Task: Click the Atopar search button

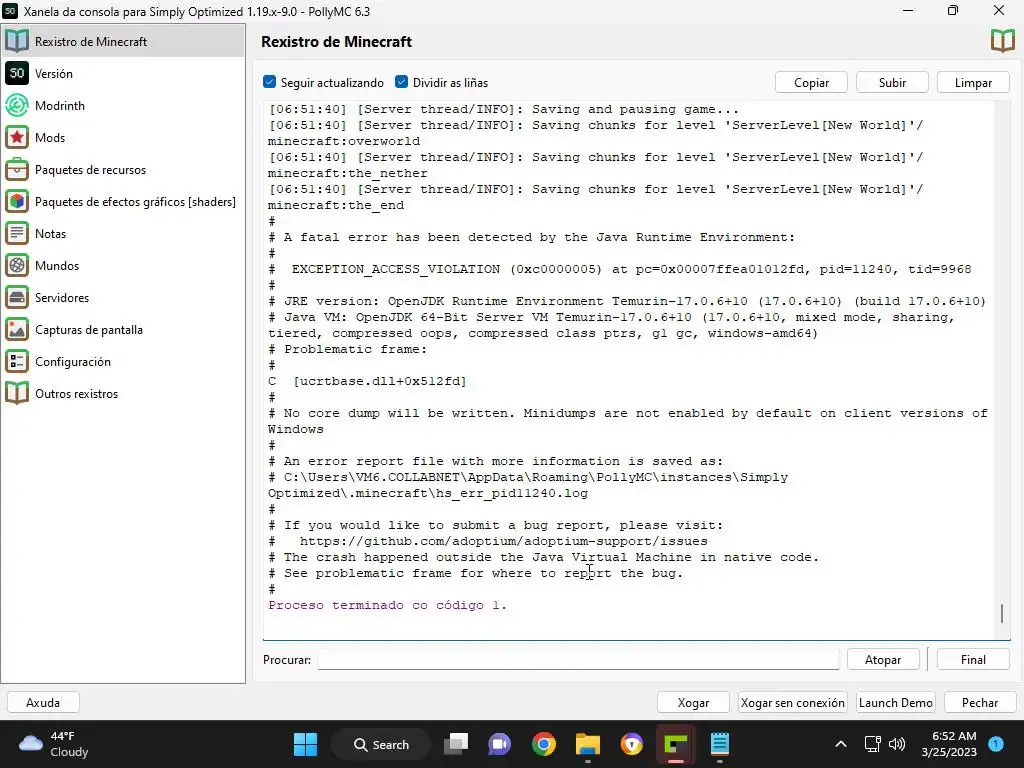Action: coord(883,660)
